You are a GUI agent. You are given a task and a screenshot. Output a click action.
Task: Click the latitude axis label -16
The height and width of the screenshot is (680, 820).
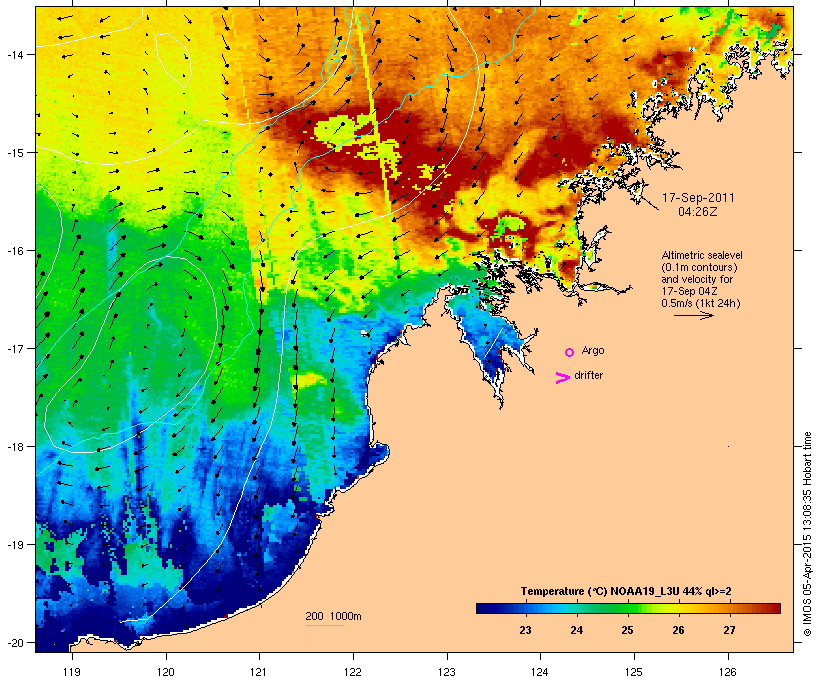[14, 251]
